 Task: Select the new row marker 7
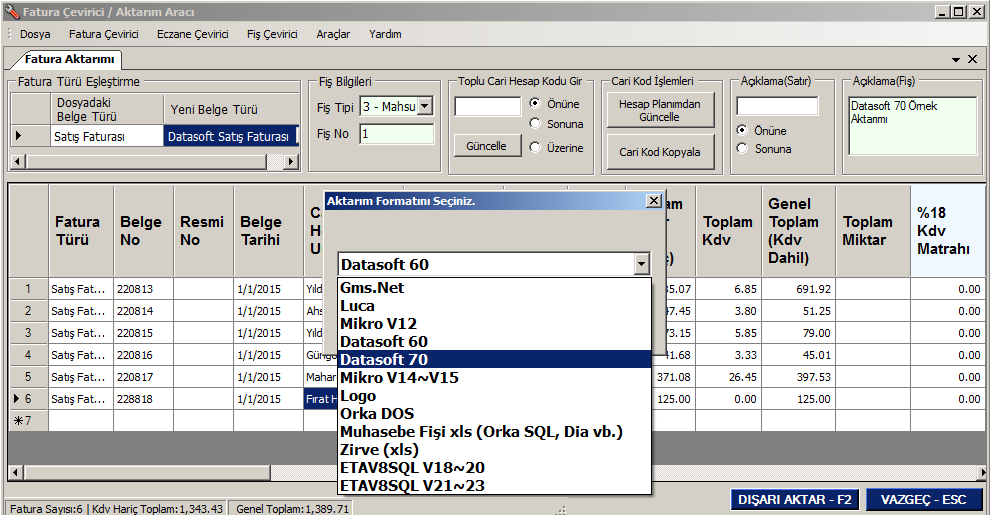point(28,420)
